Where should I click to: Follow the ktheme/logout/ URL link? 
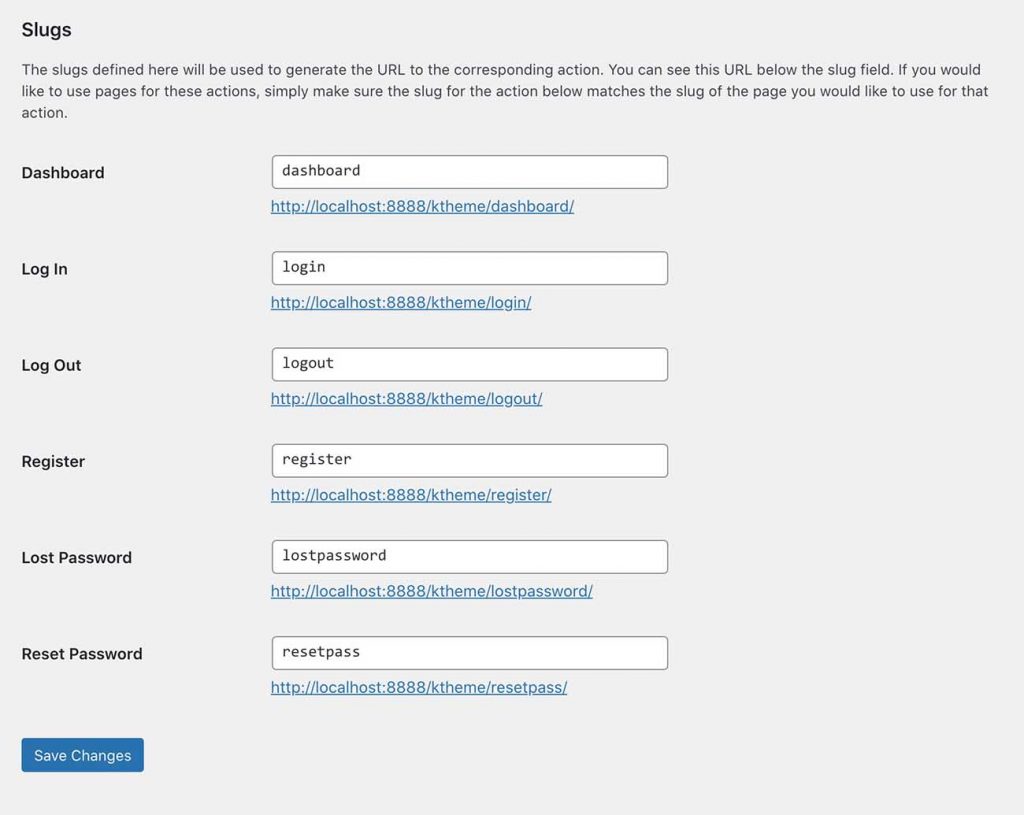coord(406,398)
